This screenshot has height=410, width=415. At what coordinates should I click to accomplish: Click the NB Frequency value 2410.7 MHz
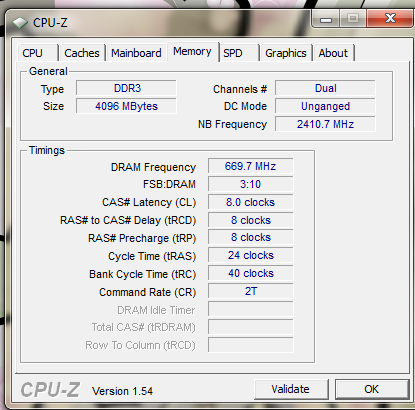(x=325, y=124)
